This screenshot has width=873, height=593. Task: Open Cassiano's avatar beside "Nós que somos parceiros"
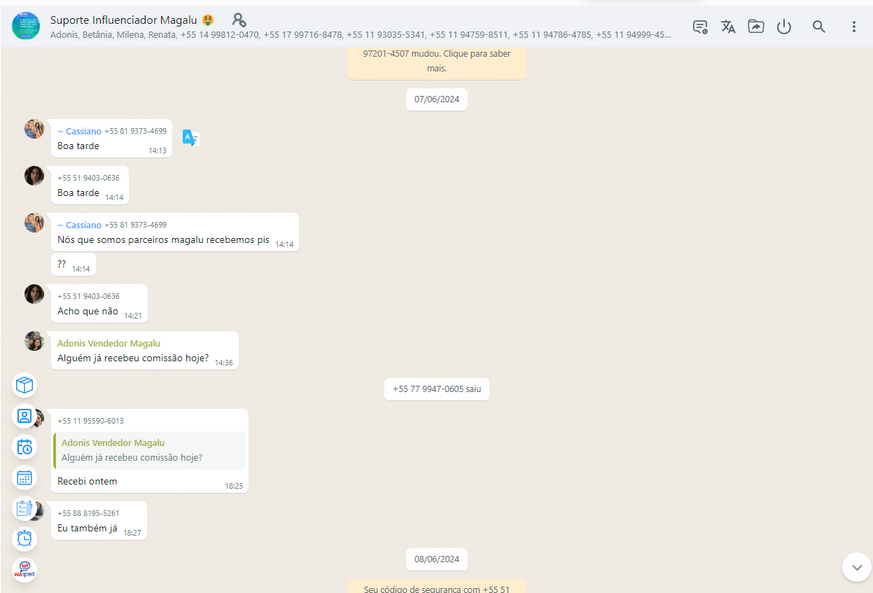(34, 223)
